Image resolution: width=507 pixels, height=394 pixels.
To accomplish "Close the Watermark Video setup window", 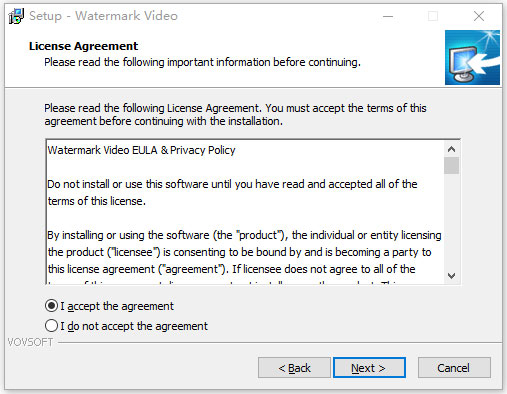I will (479, 16).
